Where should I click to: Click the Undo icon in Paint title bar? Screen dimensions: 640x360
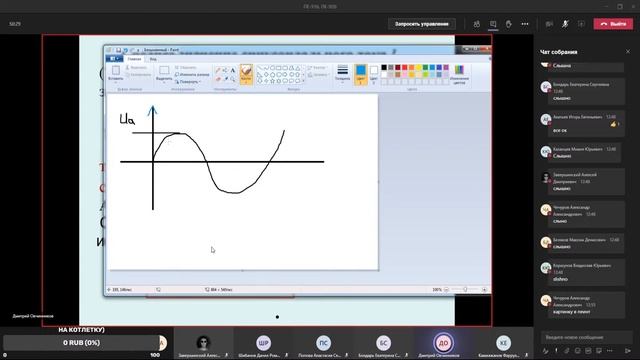click(125, 50)
